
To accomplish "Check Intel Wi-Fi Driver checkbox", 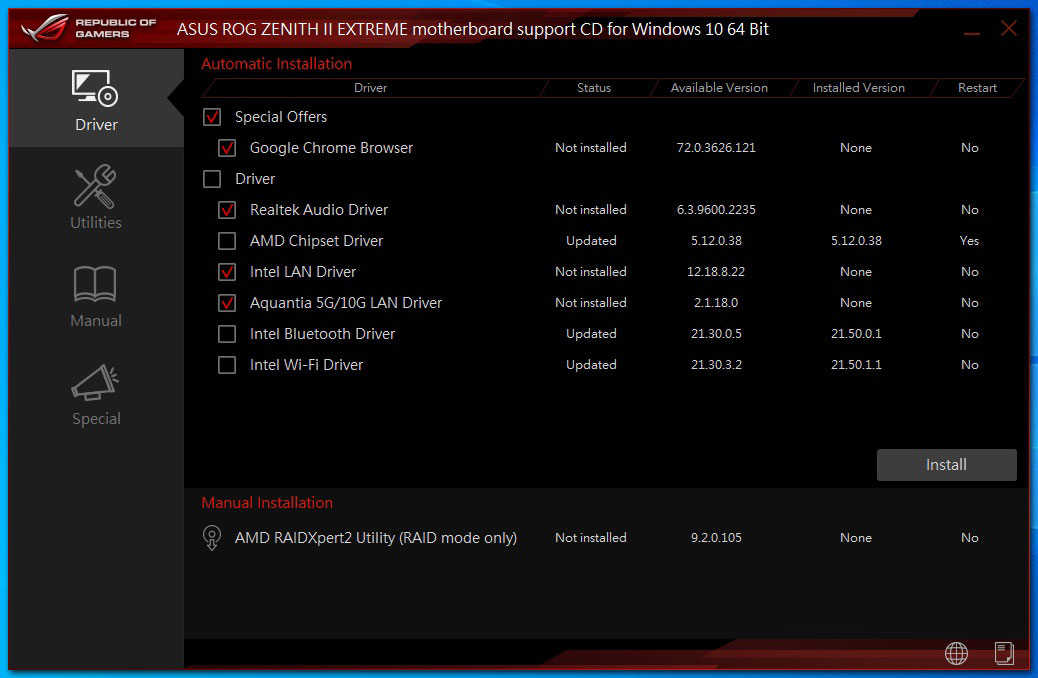I will (x=227, y=365).
